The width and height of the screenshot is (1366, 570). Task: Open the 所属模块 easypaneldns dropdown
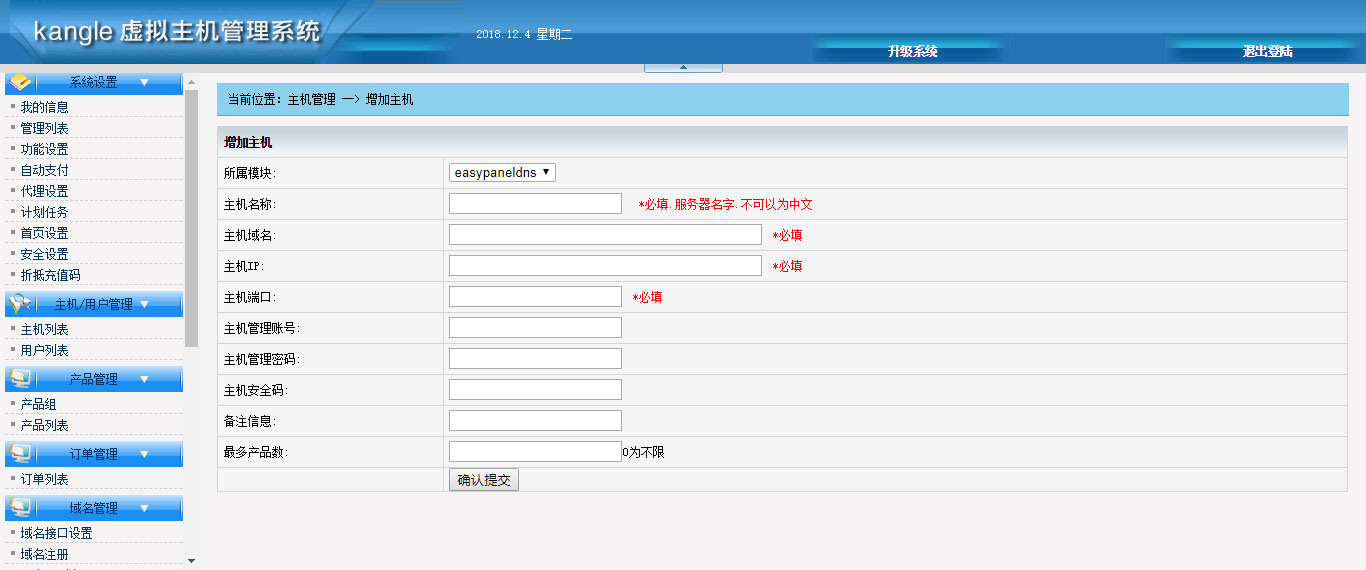(x=502, y=172)
